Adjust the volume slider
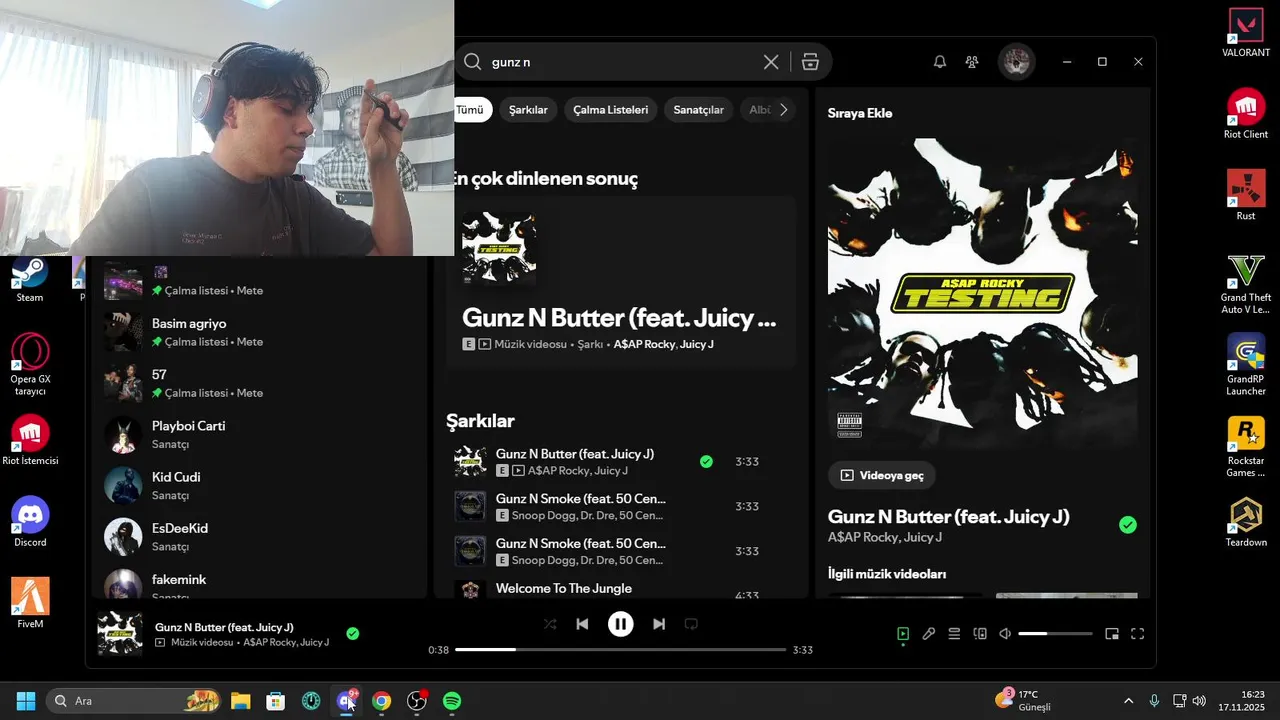The height and width of the screenshot is (720, 1280). tap(1055, 634)
